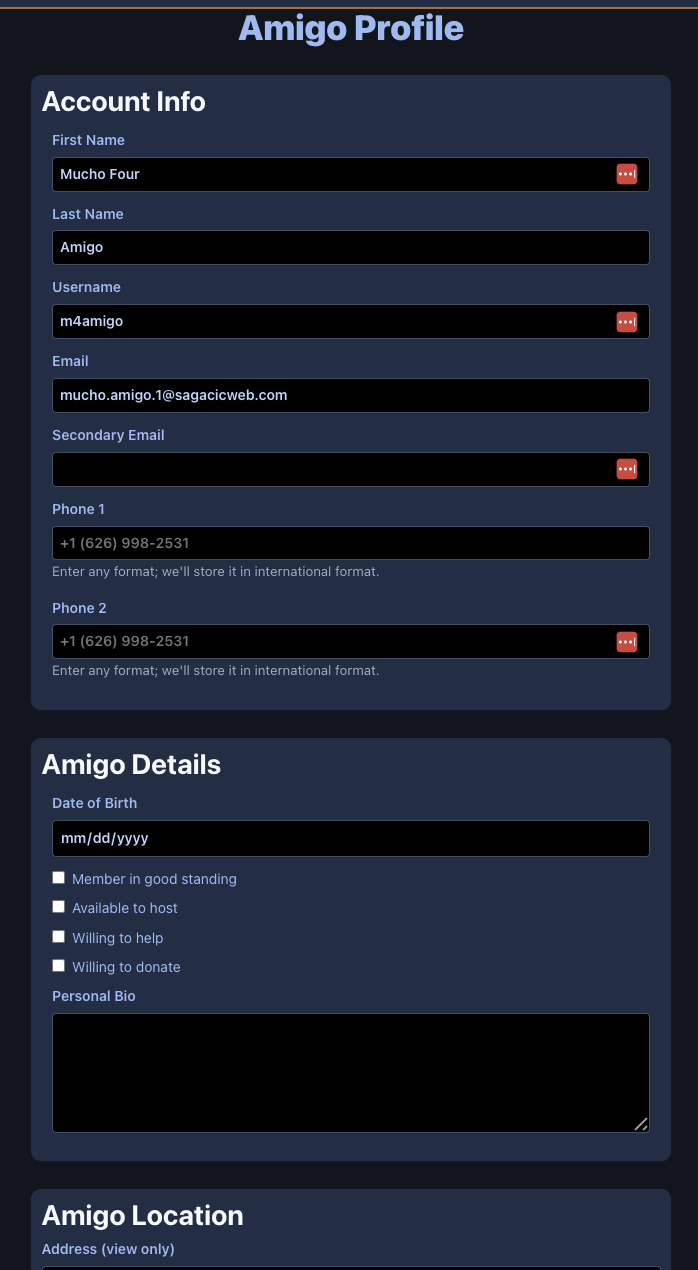Image resolution: width=698 pixels, height=1270 pixels.
Task: Check the Available to host option
Action: pos(58,906)
